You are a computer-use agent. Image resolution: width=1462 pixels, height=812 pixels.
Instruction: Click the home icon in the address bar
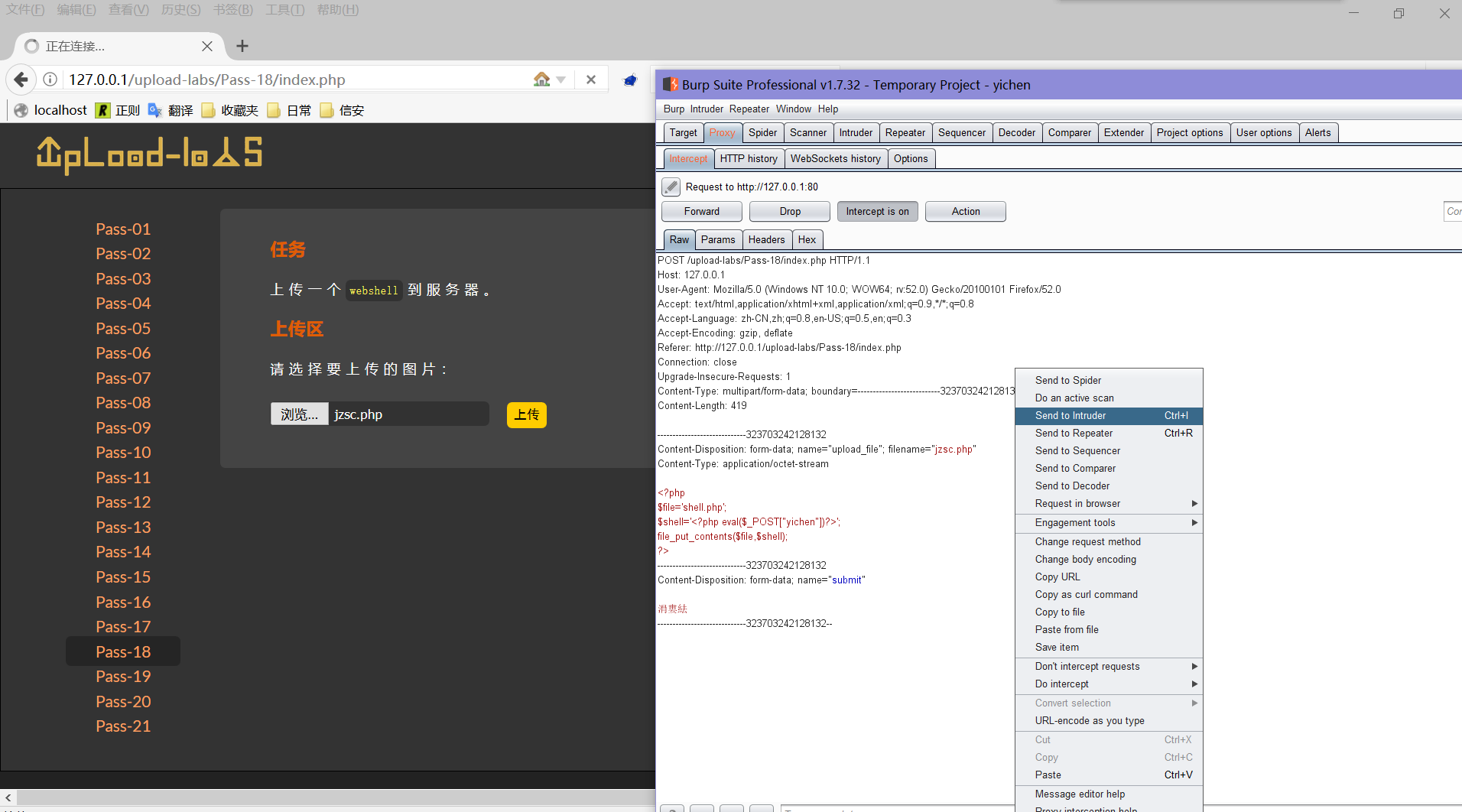542,80
